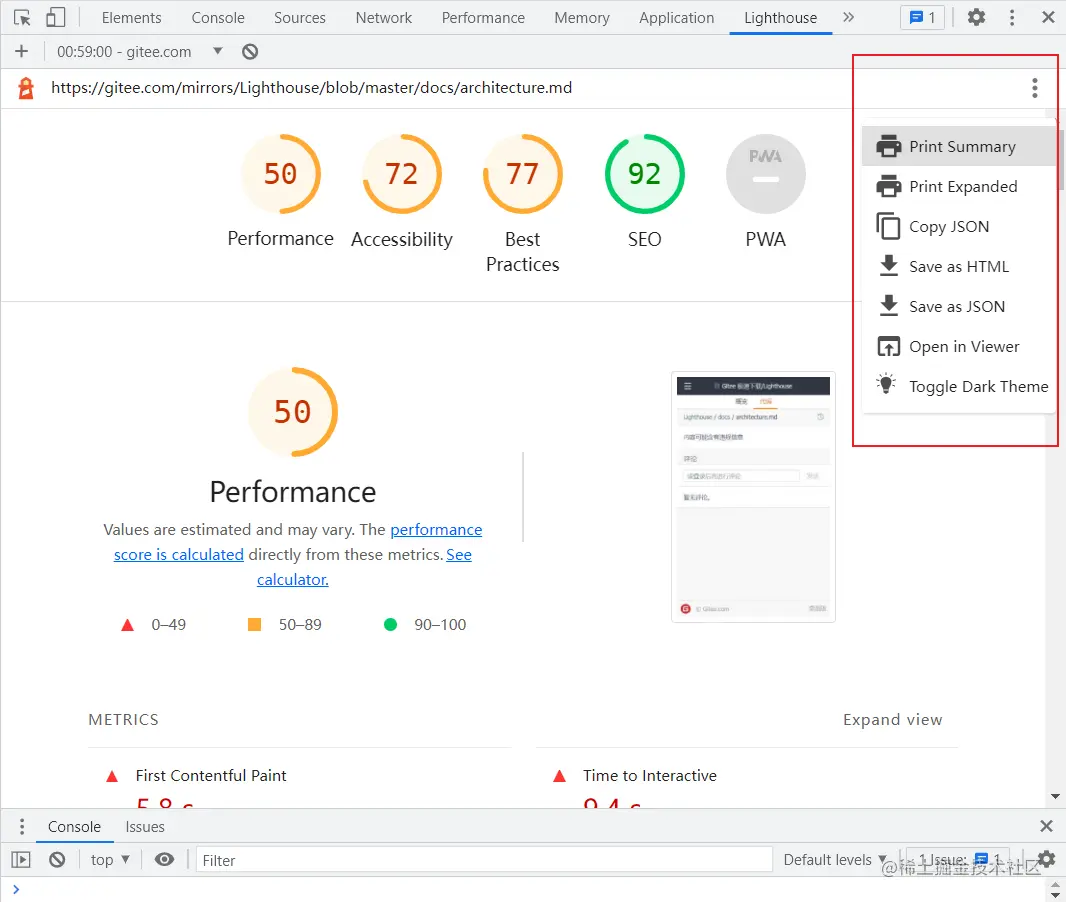1066x902 pixels.
Task: Open the report selector dropdown 00:59:00 gitee.com
Action: 139,52
